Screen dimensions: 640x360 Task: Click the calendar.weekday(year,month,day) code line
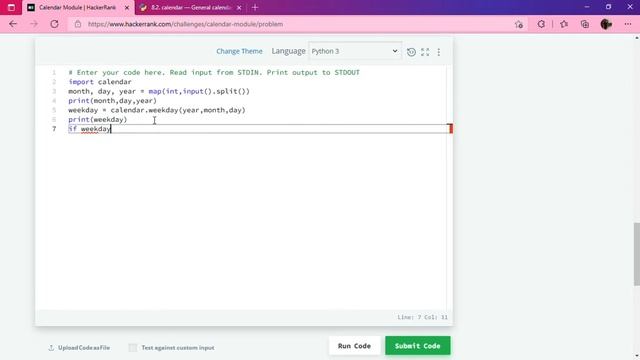coord(157,110)
